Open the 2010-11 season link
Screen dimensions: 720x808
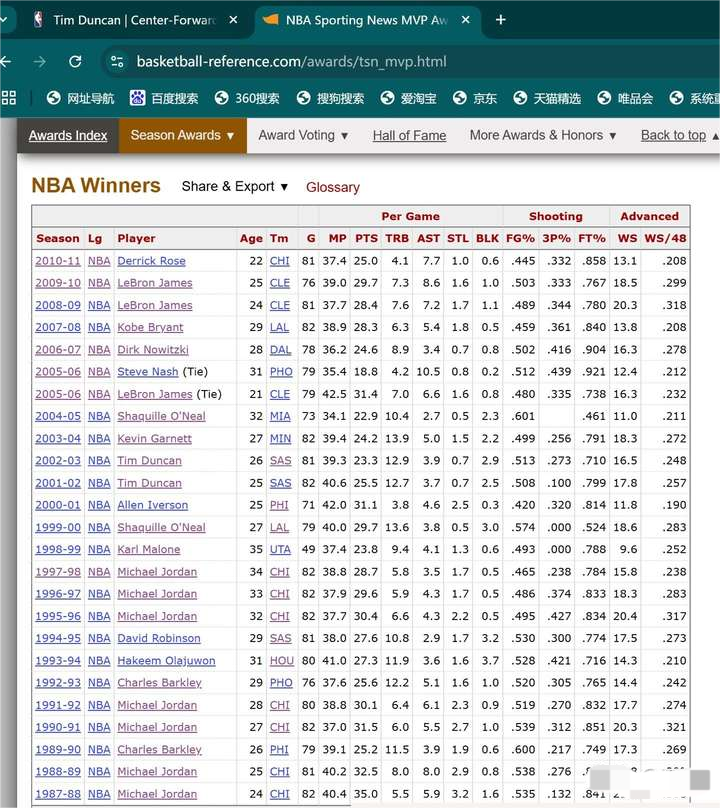tap(58, 261)
